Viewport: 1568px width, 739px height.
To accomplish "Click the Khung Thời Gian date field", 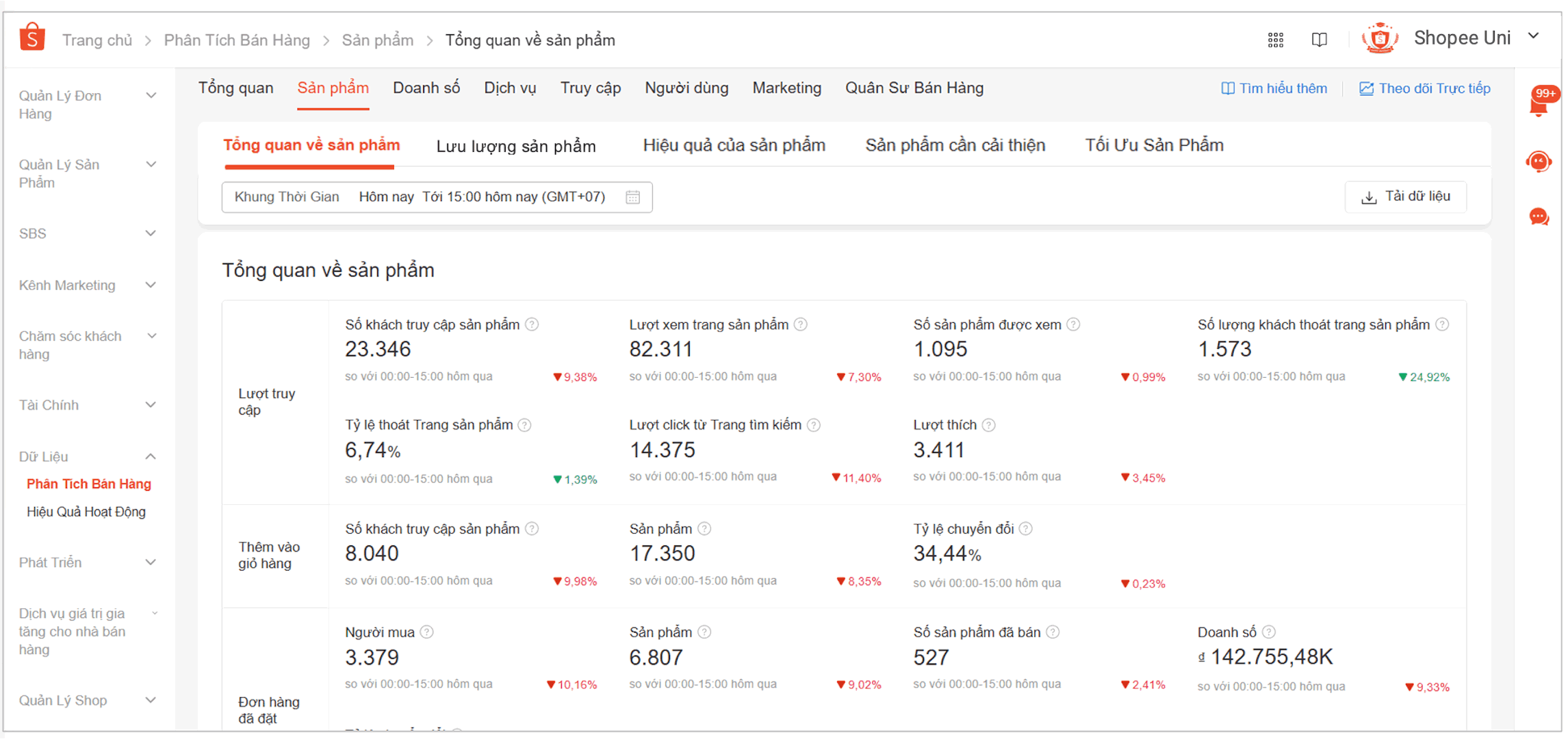I will pyautogui.click(x=436, y=197).
